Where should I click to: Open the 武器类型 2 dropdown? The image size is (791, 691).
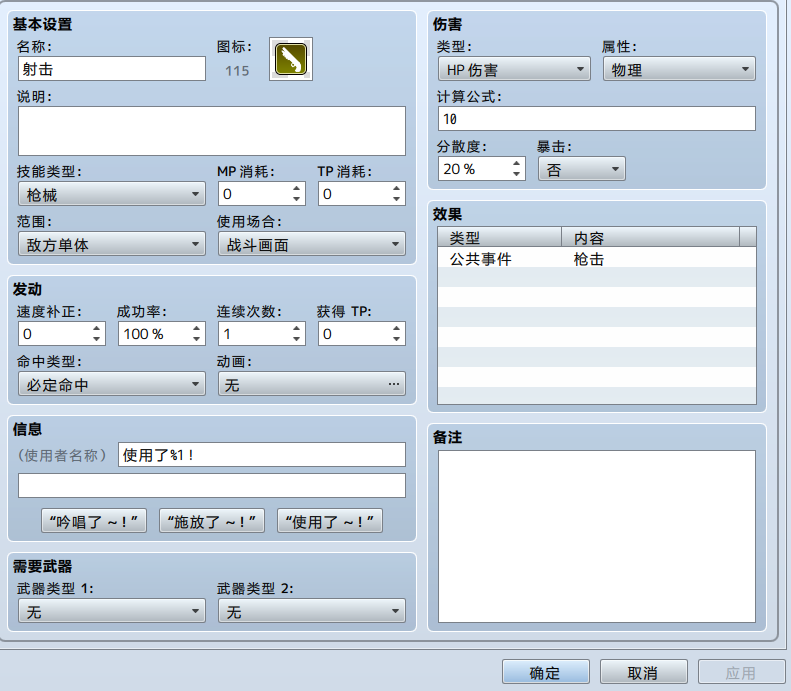coord(312,611)
